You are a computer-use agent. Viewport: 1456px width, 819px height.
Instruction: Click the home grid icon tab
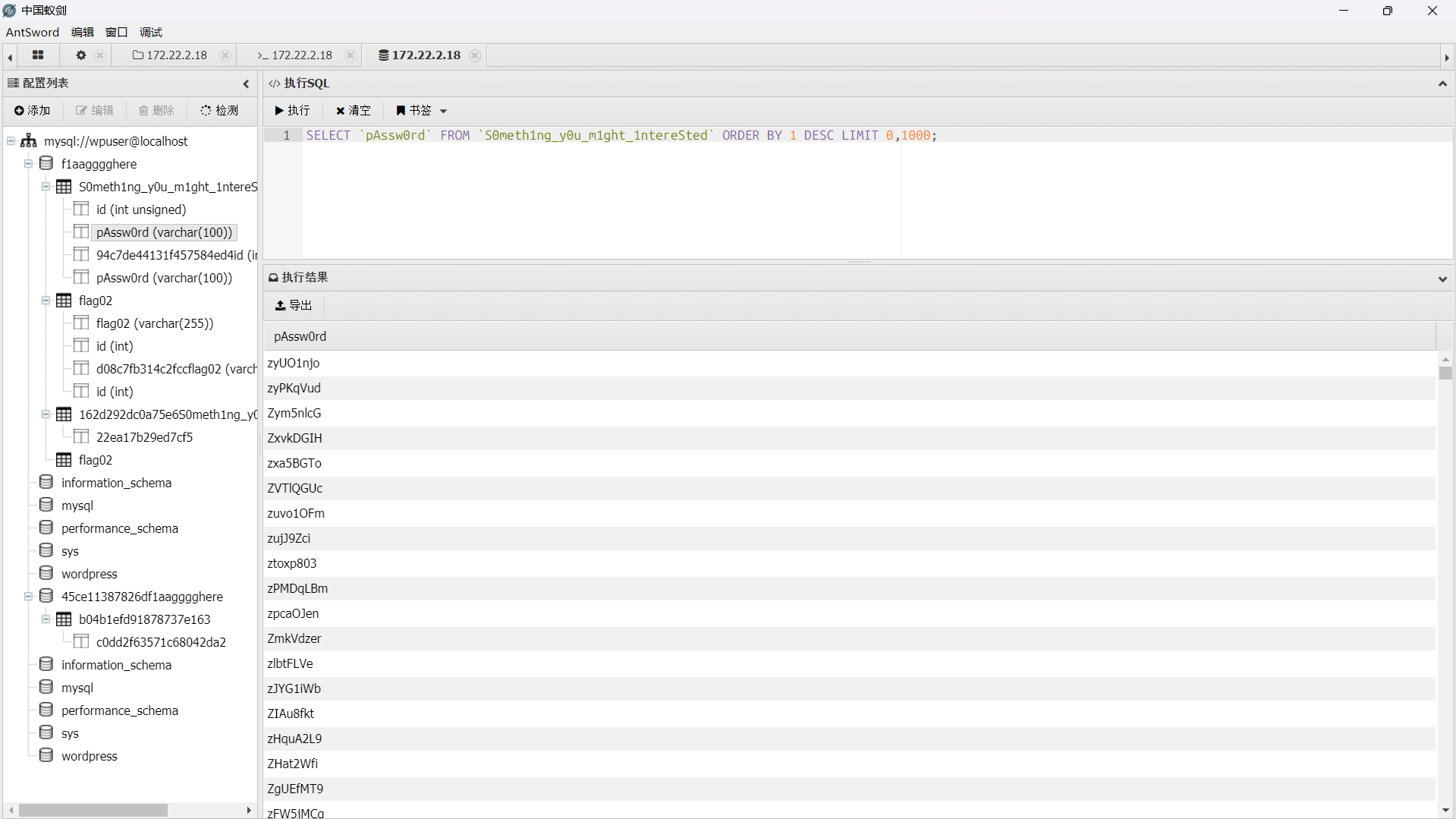(x=38, y=55)
